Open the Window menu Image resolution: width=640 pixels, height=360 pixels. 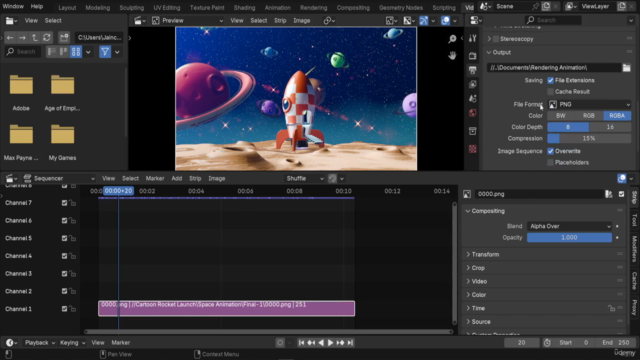(13, 7)
